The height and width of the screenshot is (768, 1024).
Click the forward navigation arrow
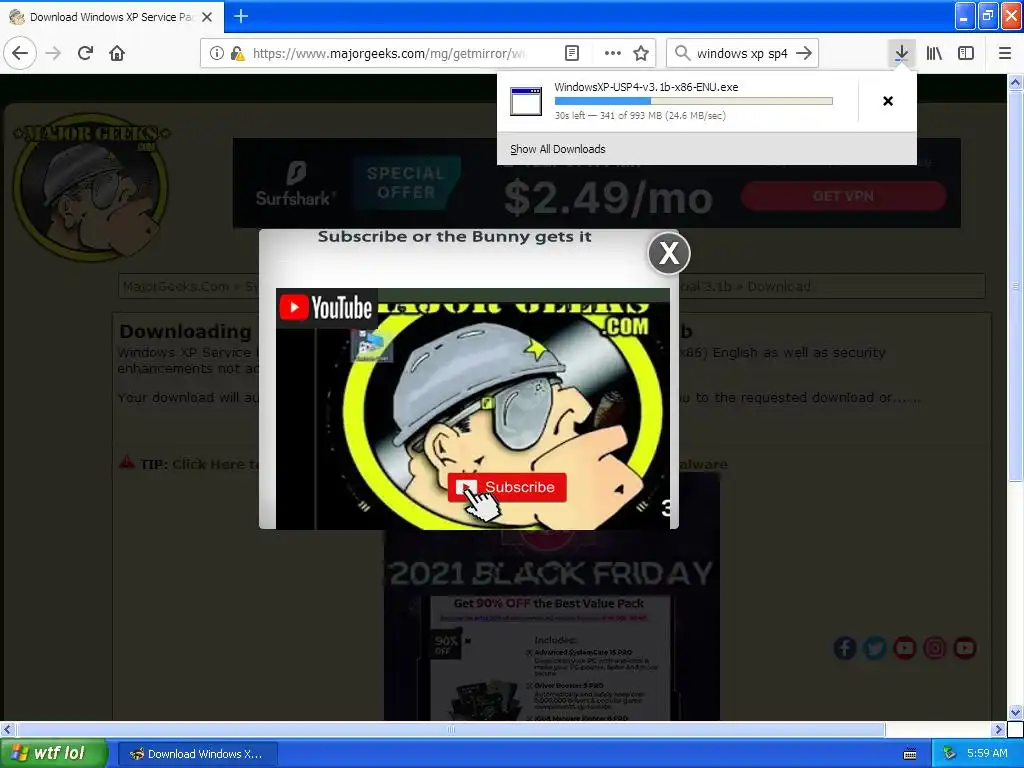point(54,53)
